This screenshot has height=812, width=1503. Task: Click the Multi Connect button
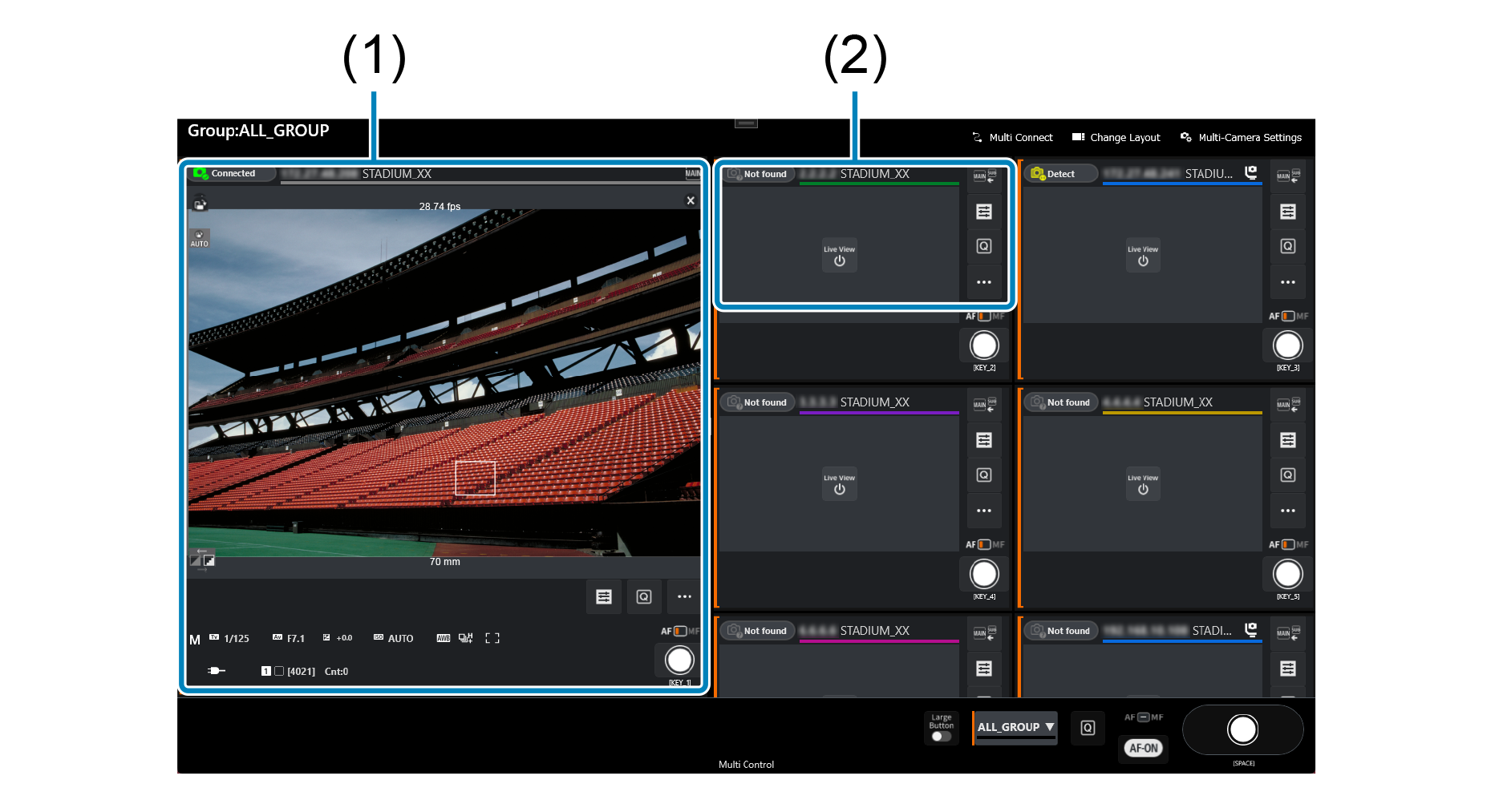(x=1012, y=138)
